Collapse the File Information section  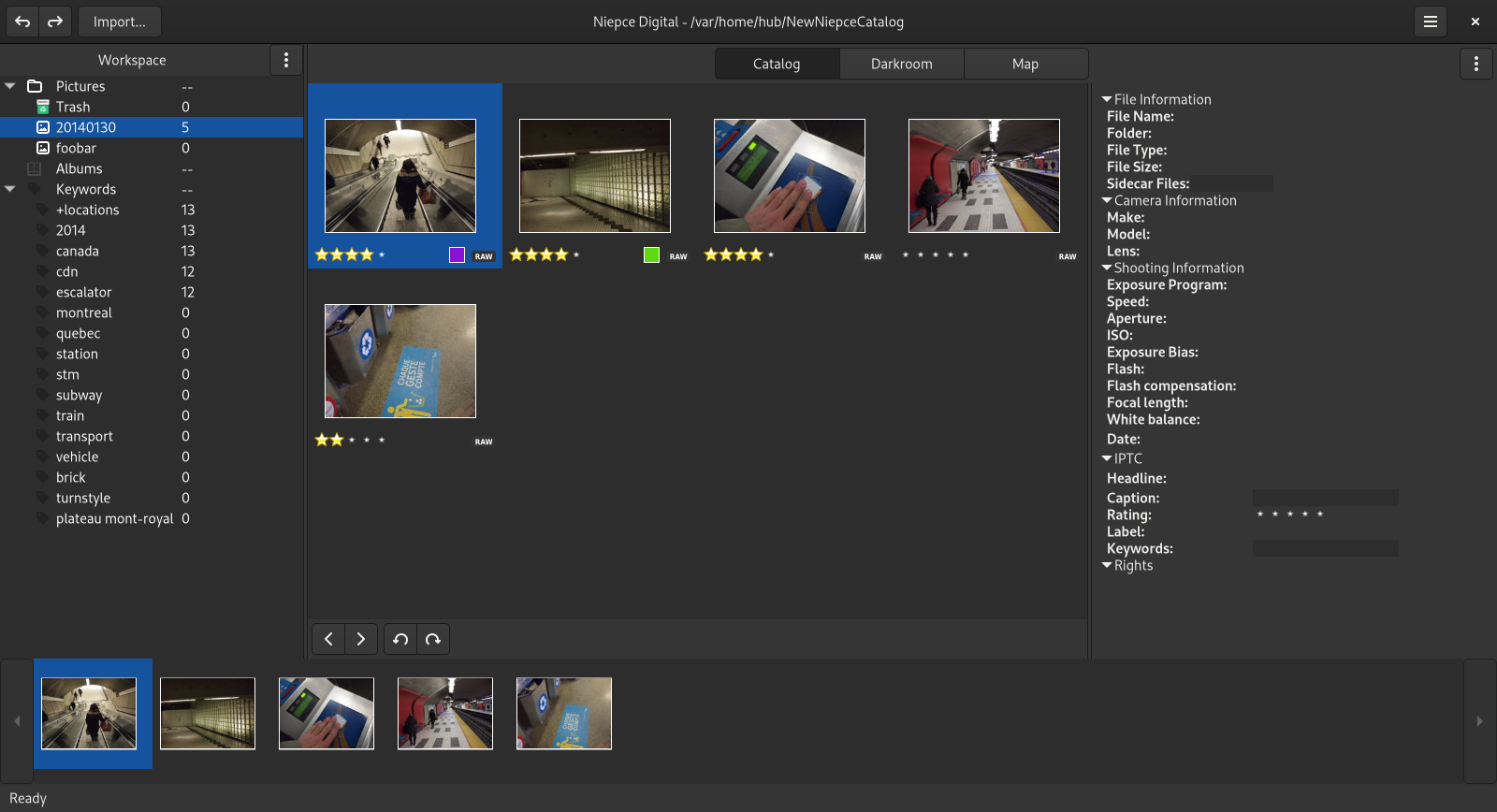[x=1107, y=99]
